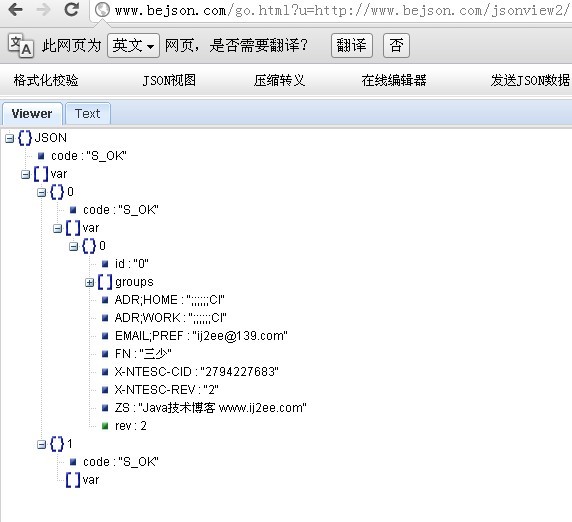The image size is (572, 522).
Task: Open 格式化校验 in navigation bar
Action: 46,80
